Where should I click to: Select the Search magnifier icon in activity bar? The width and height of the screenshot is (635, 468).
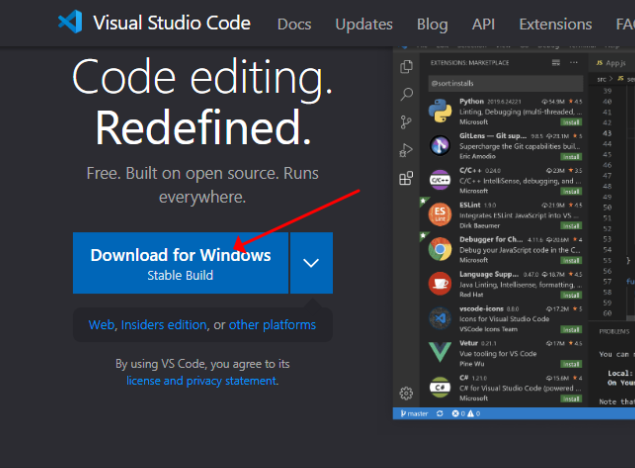(x=406, y=94)
